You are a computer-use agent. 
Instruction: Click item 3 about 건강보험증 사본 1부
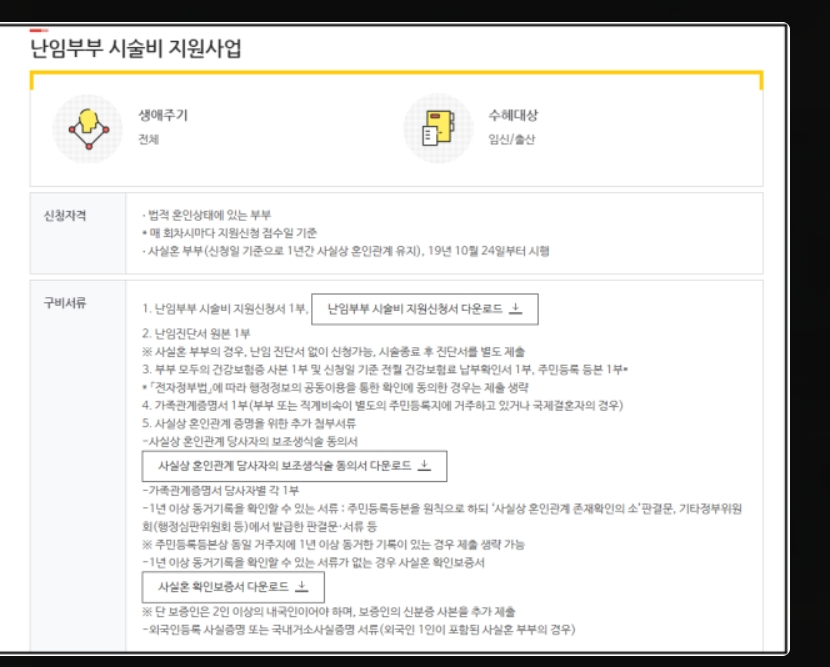click(x=385, y=369)
